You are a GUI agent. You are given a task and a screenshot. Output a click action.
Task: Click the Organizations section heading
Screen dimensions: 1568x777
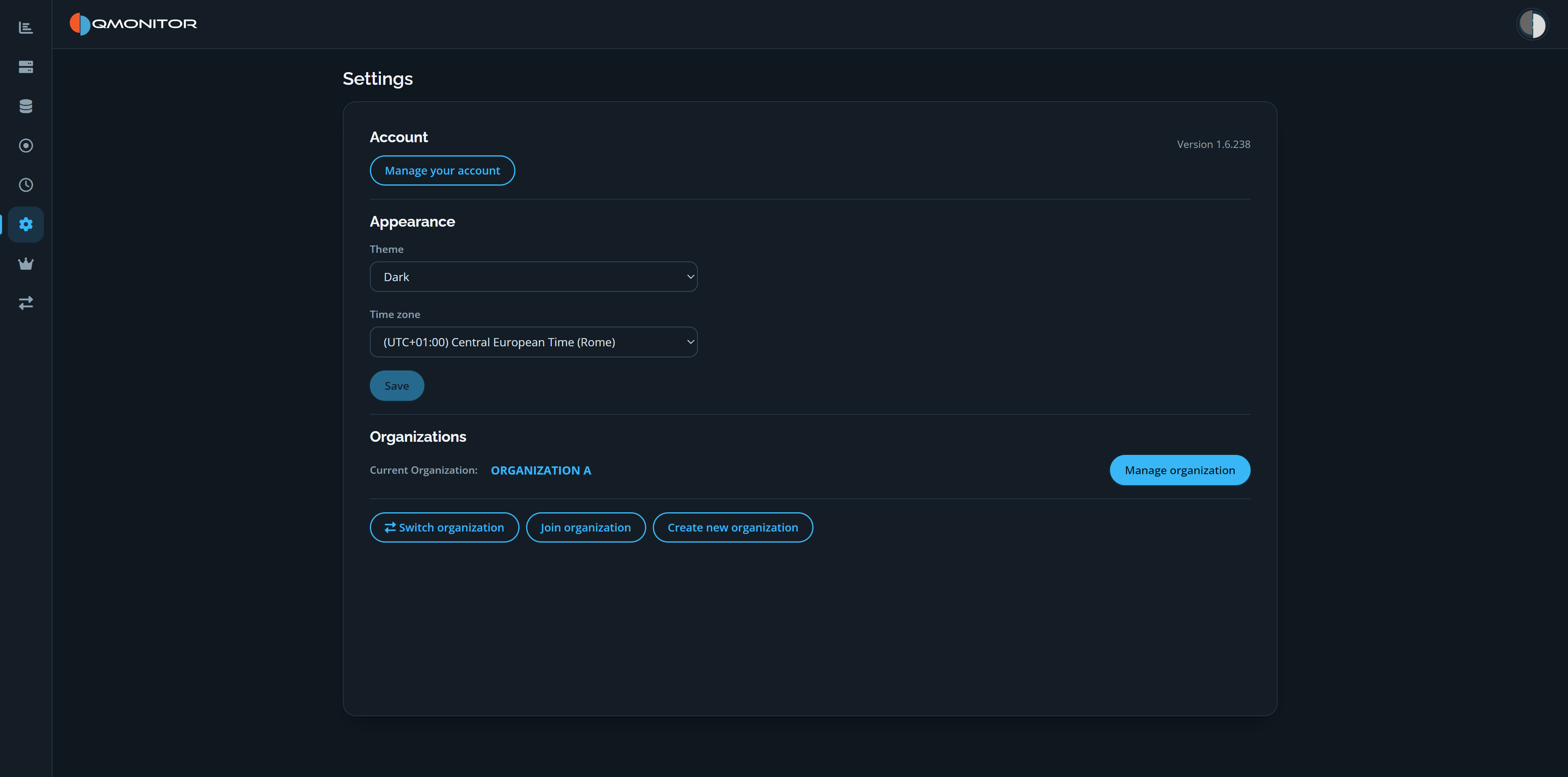(417, 437)
